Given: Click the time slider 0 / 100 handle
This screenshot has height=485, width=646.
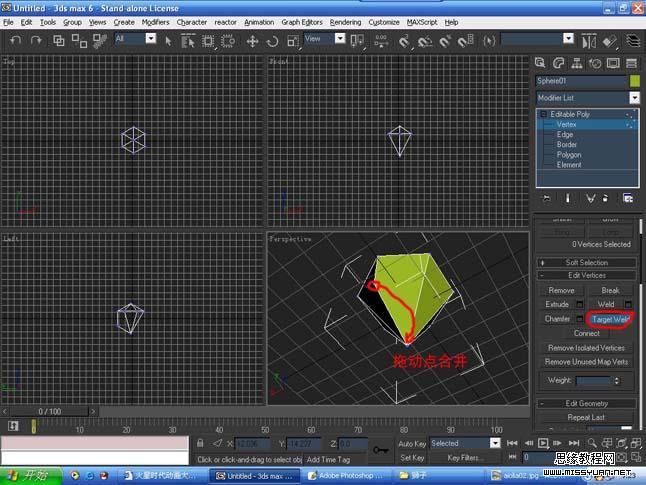Looking at the screenshot, I should pos(49,411).
